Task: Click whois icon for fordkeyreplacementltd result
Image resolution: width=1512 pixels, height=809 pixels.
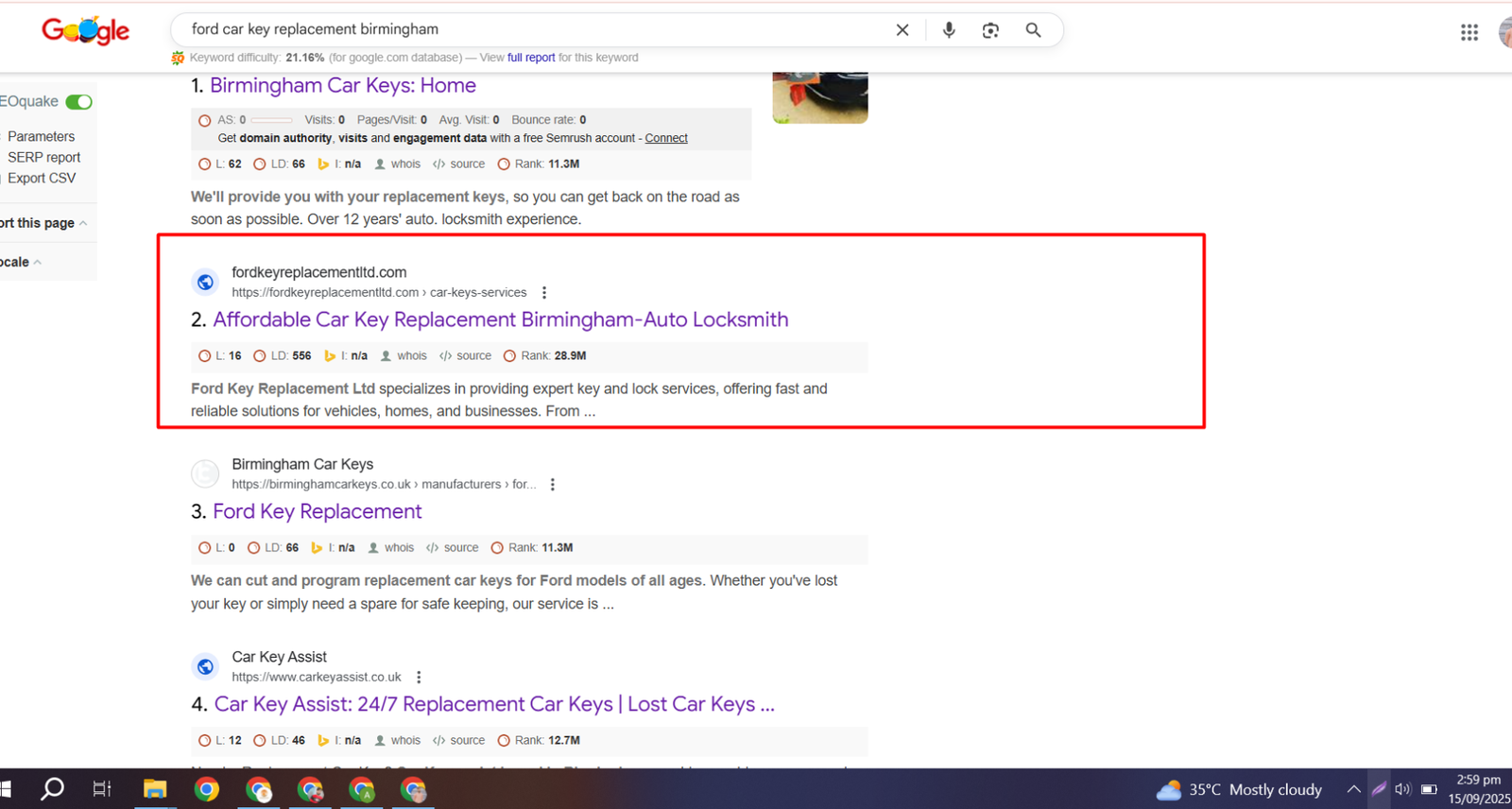Action: [x=404, y=356]
